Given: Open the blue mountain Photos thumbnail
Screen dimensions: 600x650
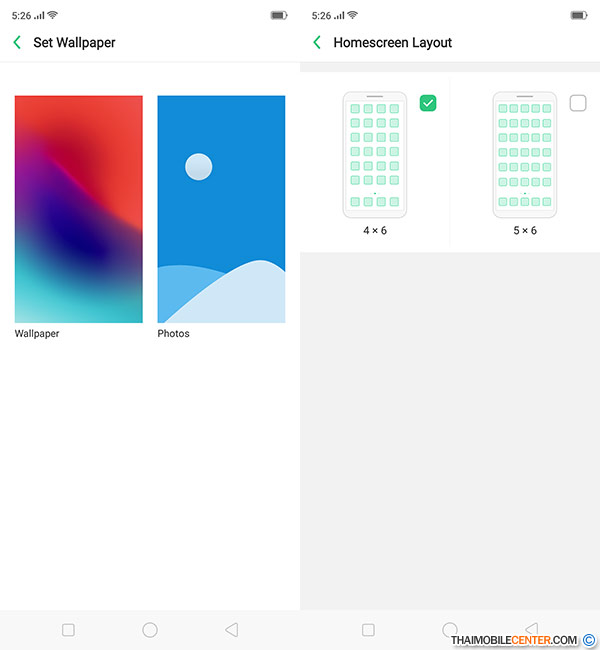Looking at the screenshot, I should pos(221,209).
